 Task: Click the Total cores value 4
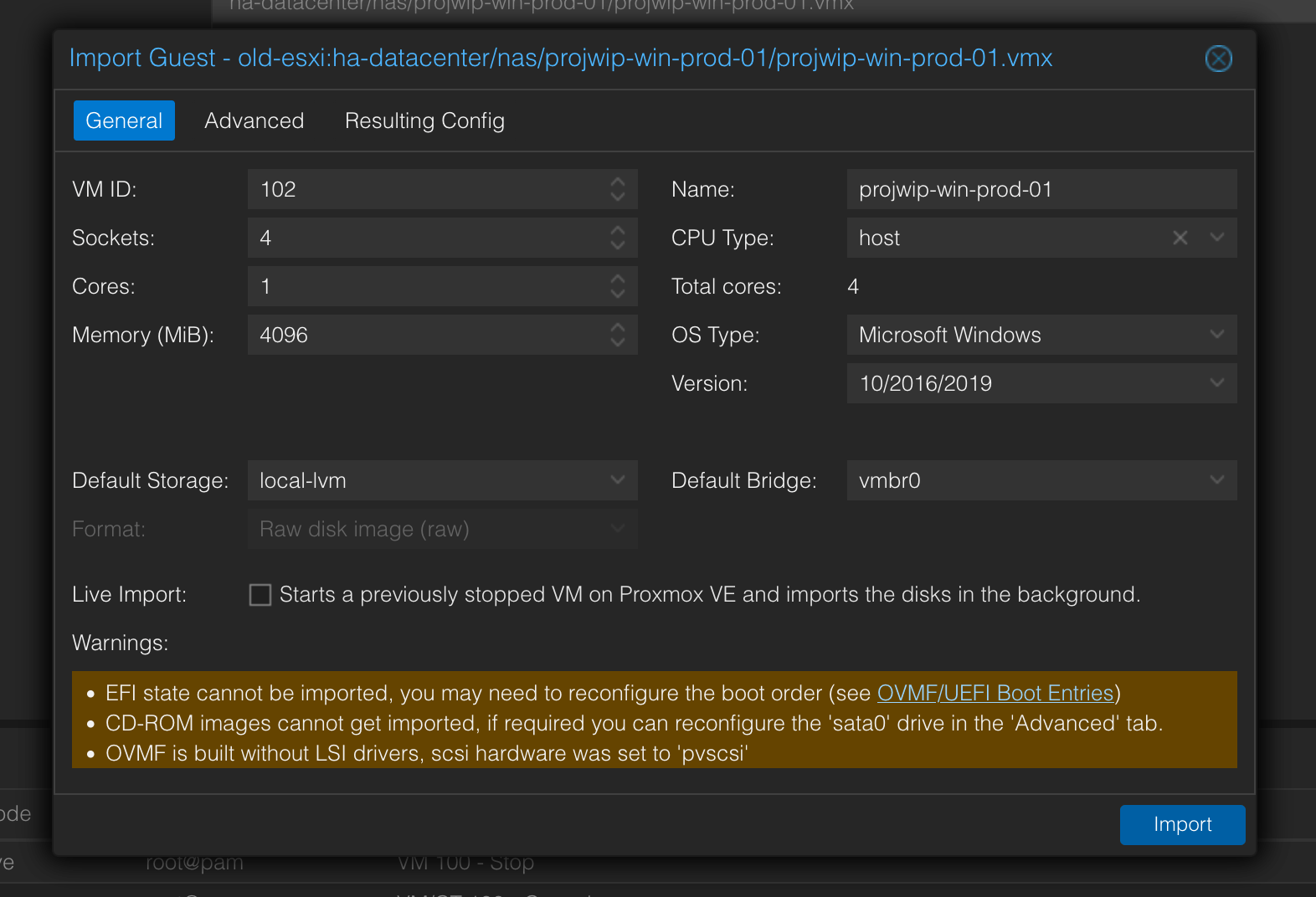pyautogui.click(x=853, y=286)
